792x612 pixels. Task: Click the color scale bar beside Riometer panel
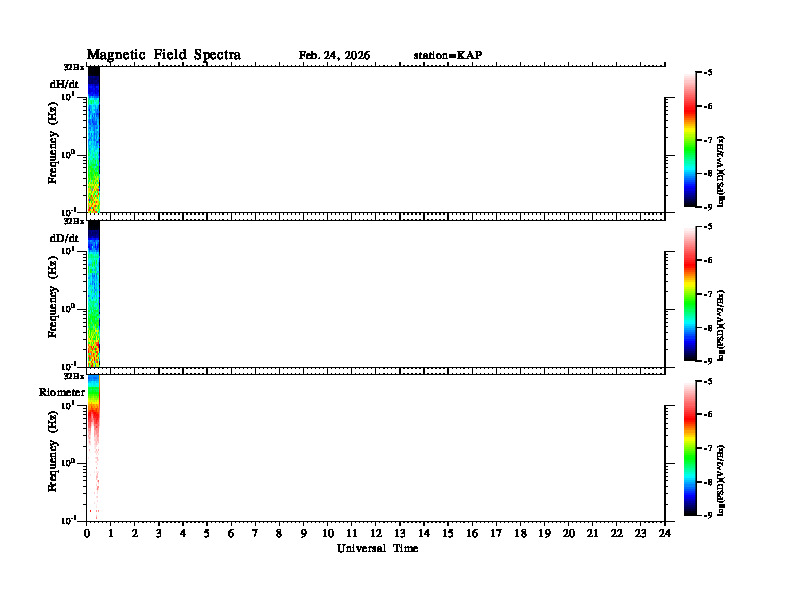pos(690,448)
